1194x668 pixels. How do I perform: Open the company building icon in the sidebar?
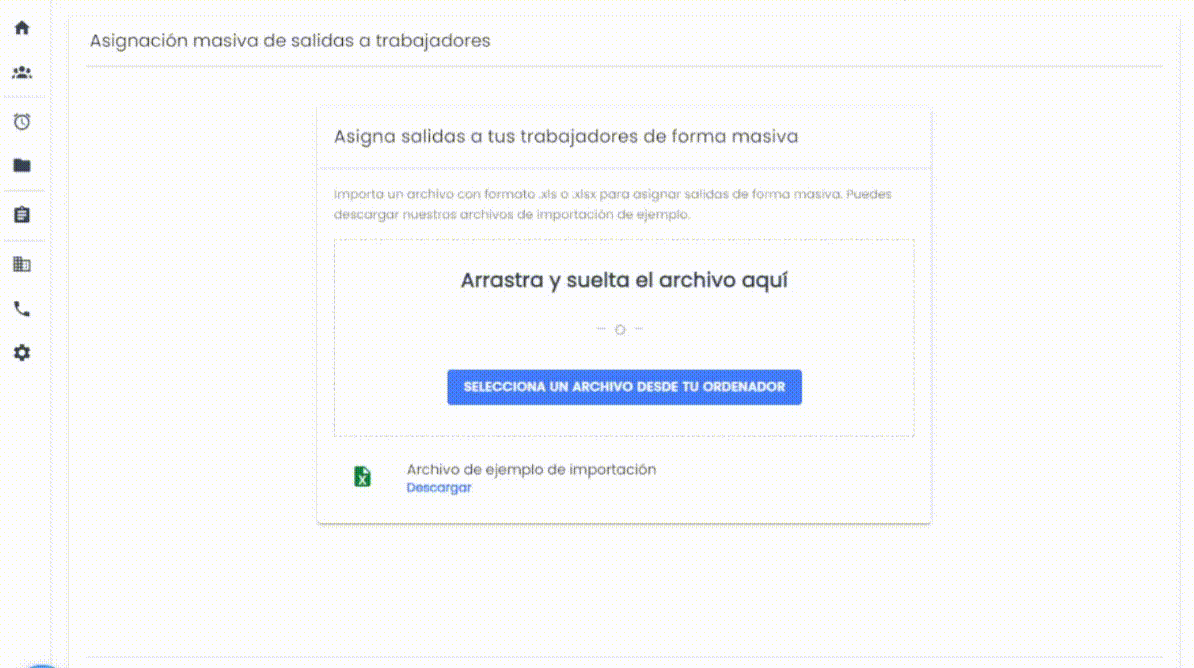(22, 264)
